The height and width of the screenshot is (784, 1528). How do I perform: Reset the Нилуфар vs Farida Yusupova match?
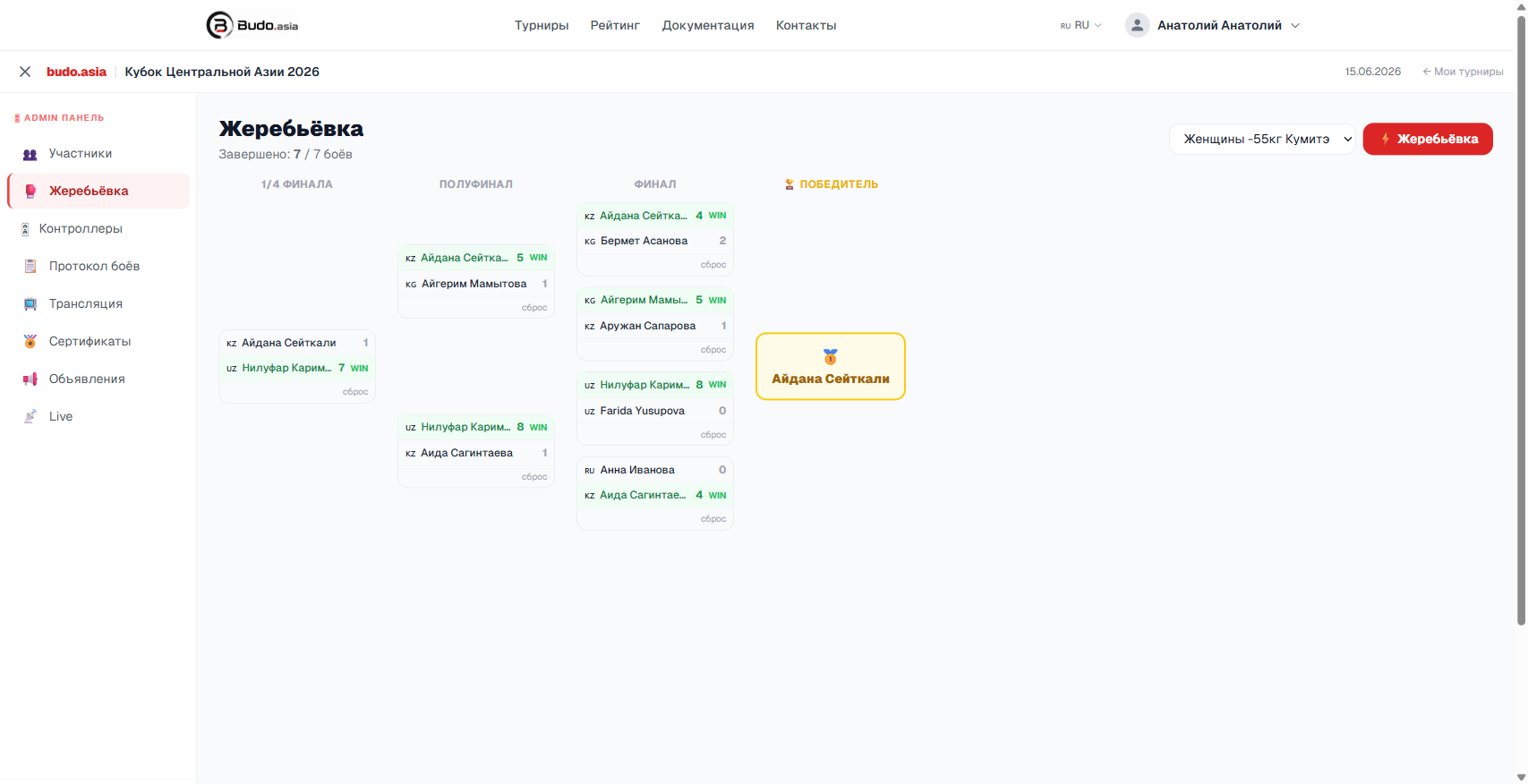pos(713,435)
